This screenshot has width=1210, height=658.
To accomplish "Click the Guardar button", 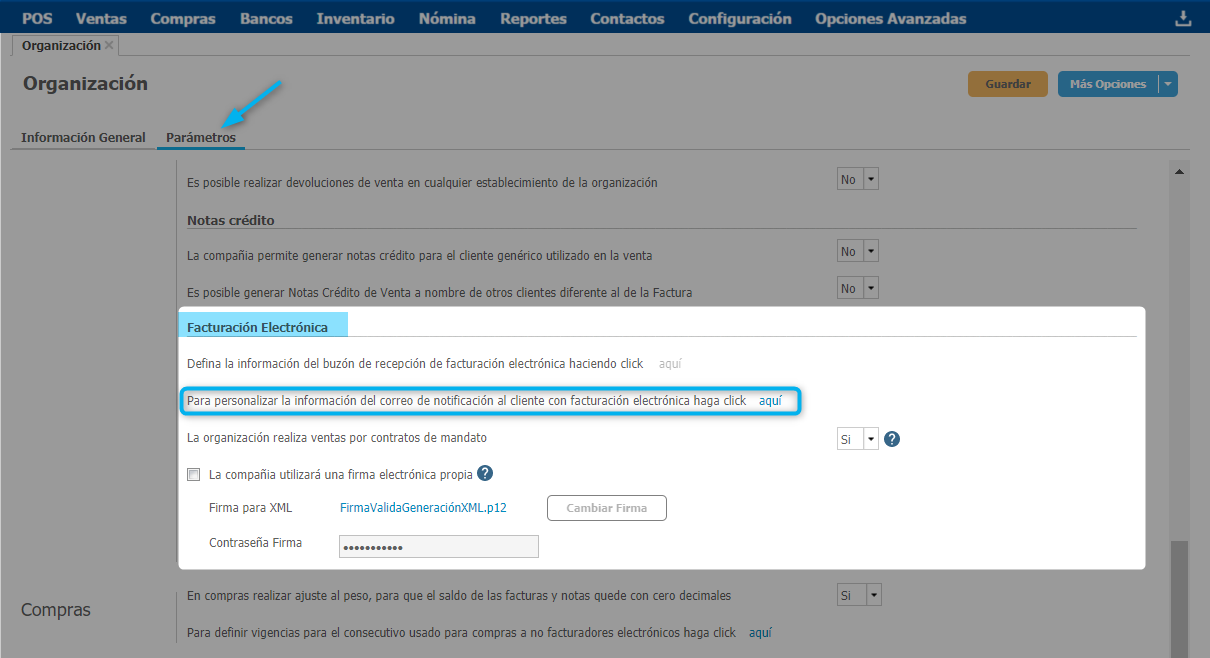I will point(1007,84).
